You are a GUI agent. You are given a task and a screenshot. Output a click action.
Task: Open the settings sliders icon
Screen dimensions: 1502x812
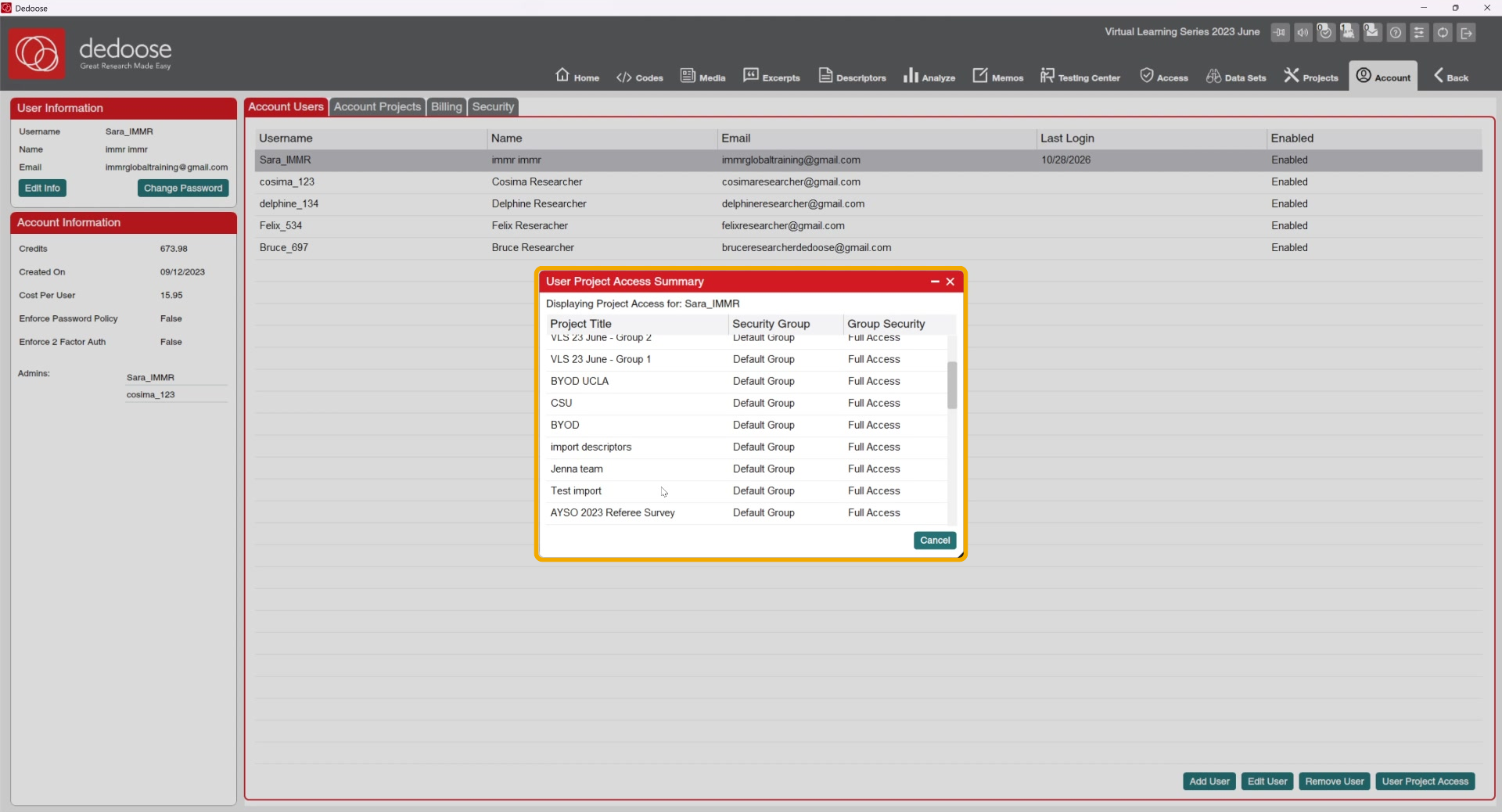[x=1419, y=32]
